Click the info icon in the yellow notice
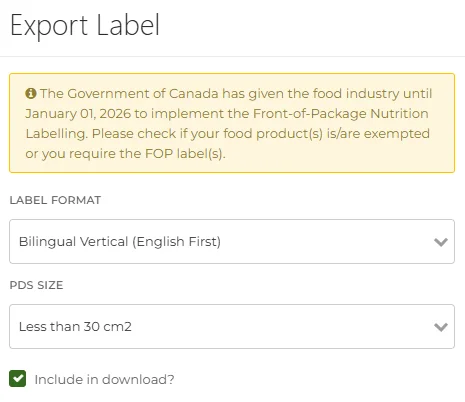The height and width of the screenshot is (402, 465). pos(31,93)
